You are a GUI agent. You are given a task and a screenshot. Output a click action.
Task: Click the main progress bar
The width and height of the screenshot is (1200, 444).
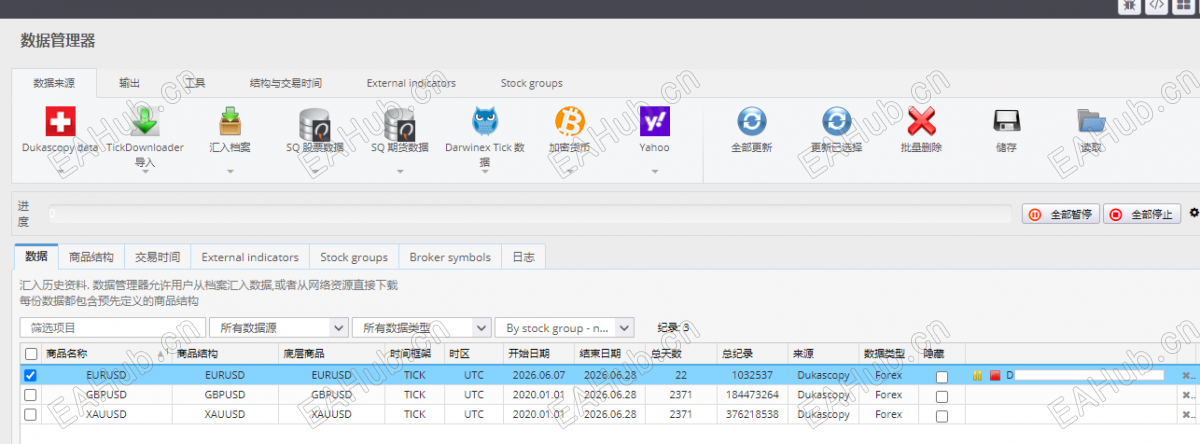click(530, 213)
